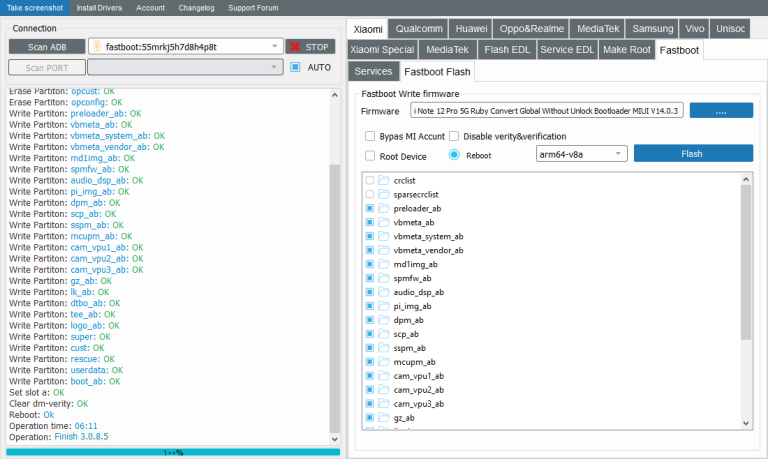Switch to the Huawei tab
The width and height of the screenshot is (768, 459).
click(471, 28)
